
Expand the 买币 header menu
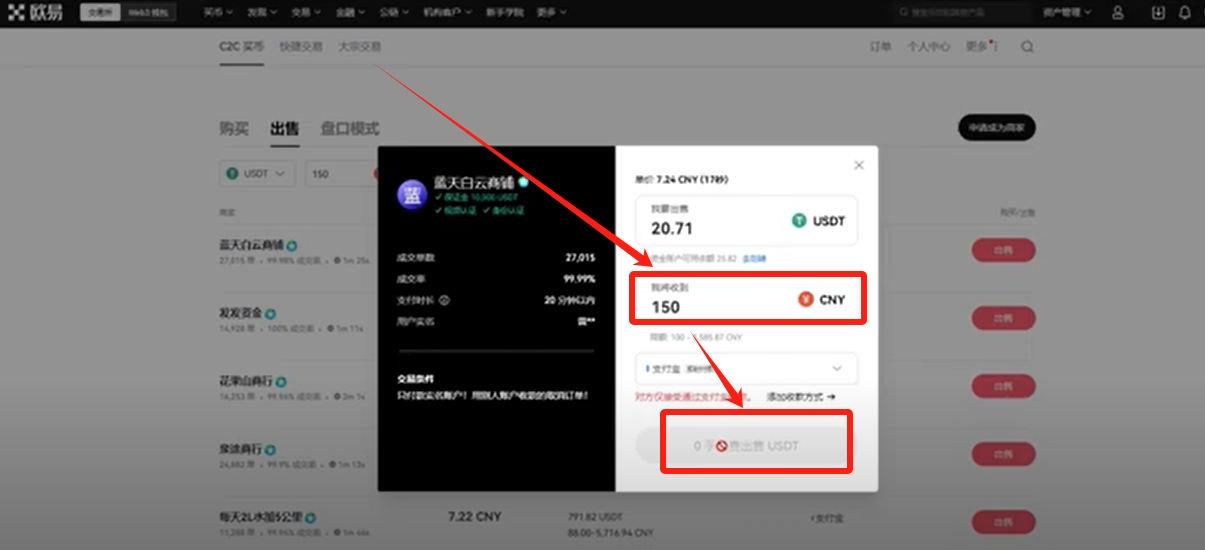point(218,13)
